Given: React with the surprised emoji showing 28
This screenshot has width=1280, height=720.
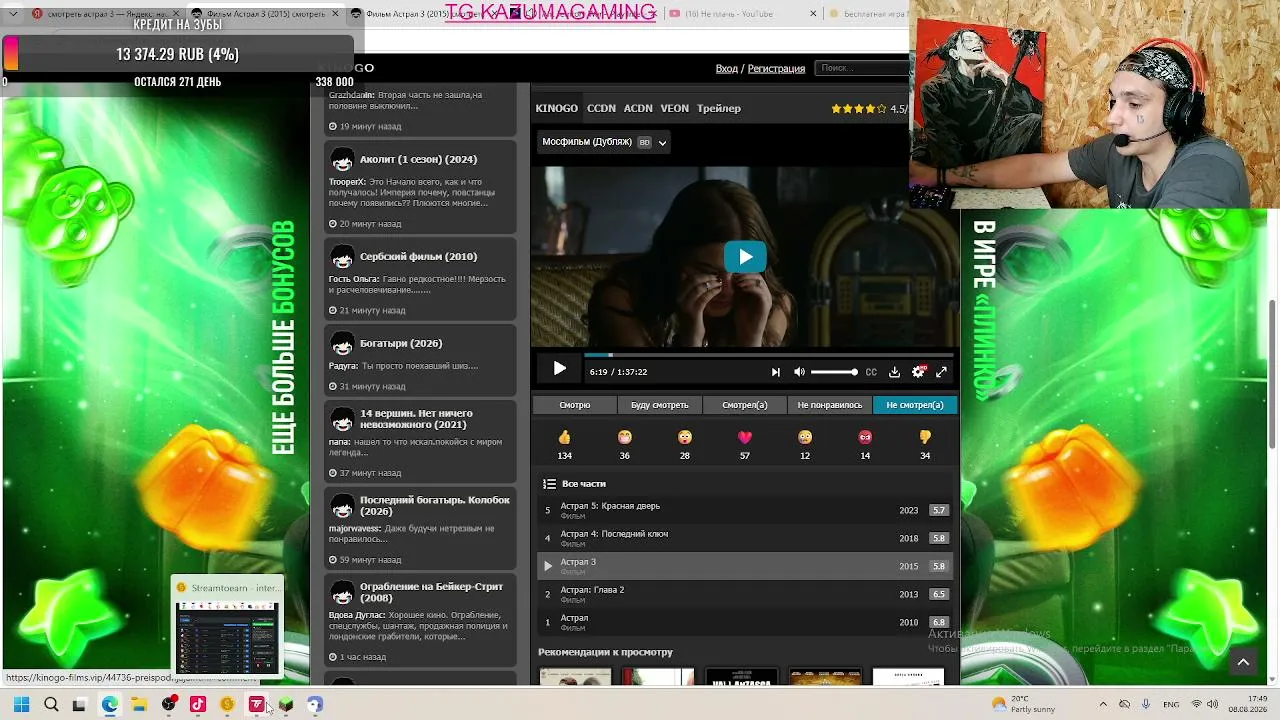Looking at the screenshot, I should click(685, 437).
